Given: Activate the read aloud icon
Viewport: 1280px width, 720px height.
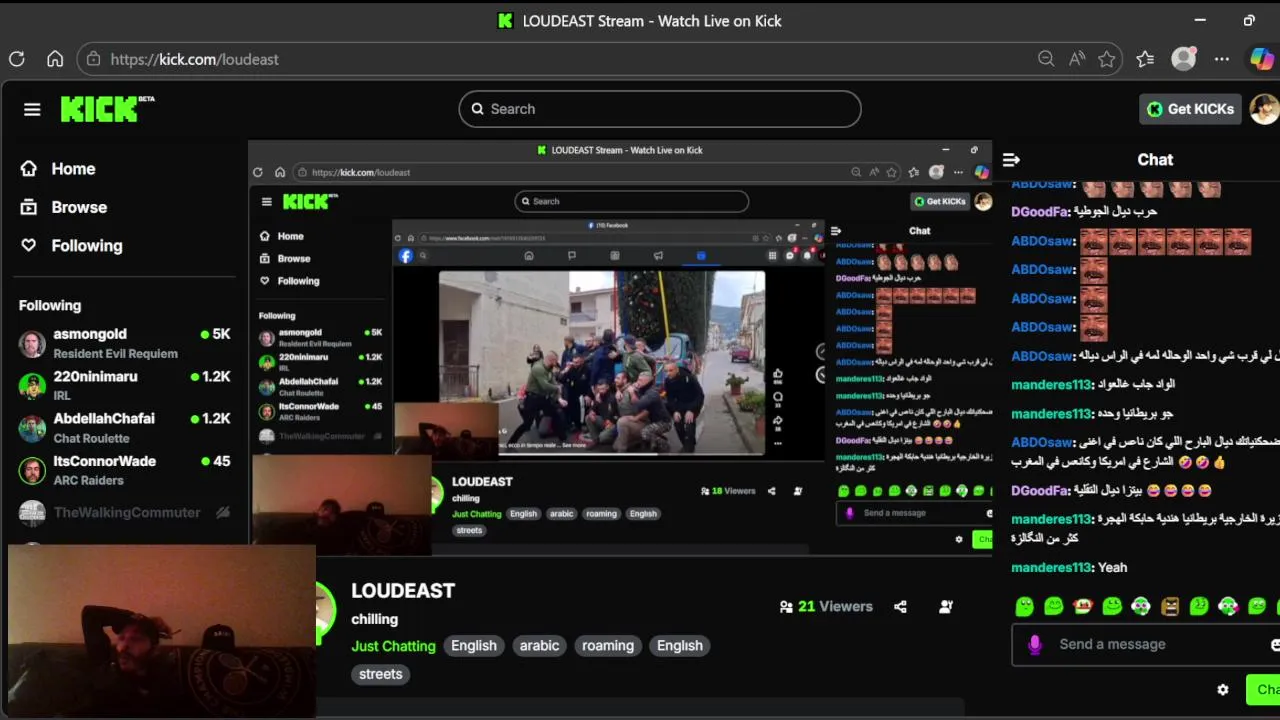Looking at the screenshot, I should pyautogui.click(x=1077, y=59).
